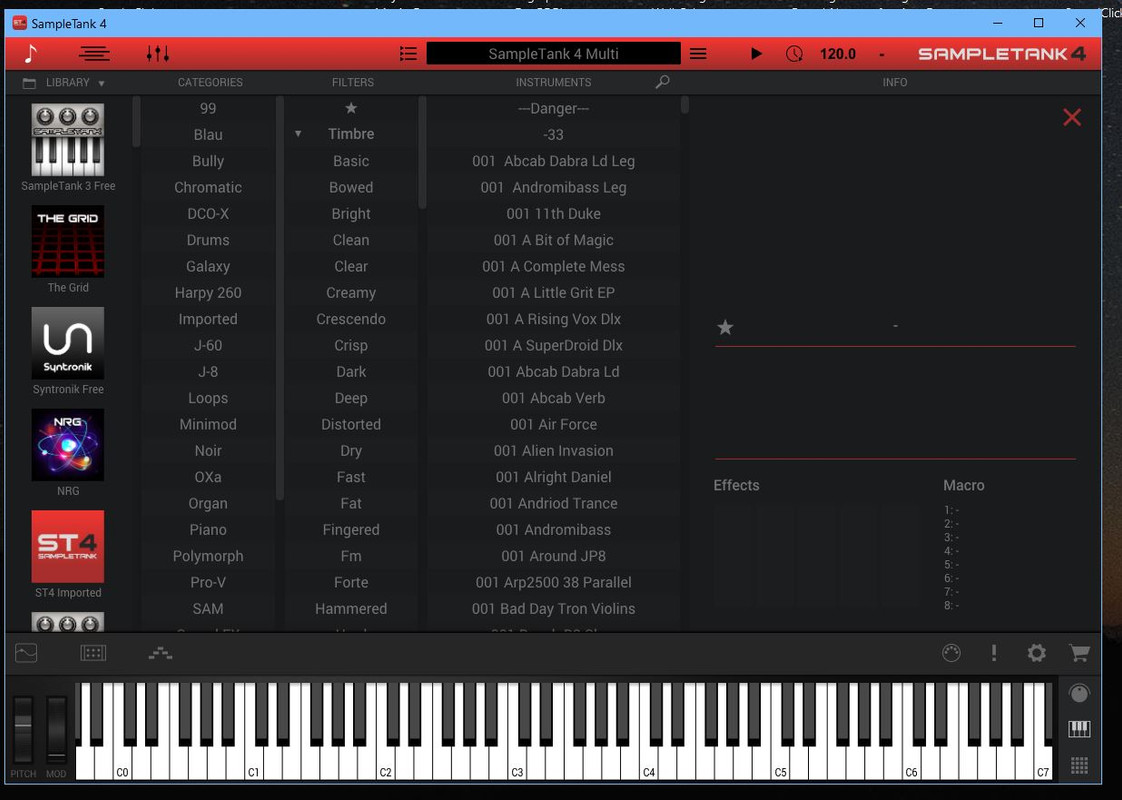Click the tempo value 120.0
1122x800 pixels.
click(x=838, y=54)
